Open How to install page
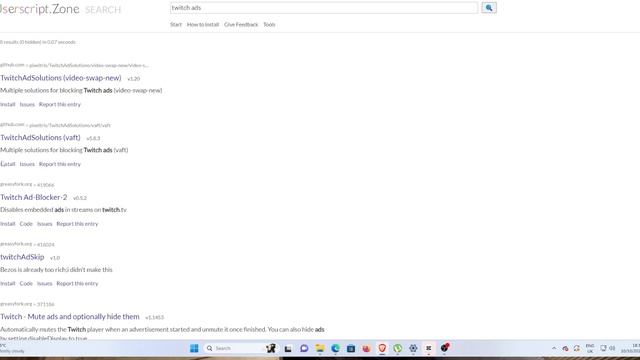 click(x=203, y=24)
